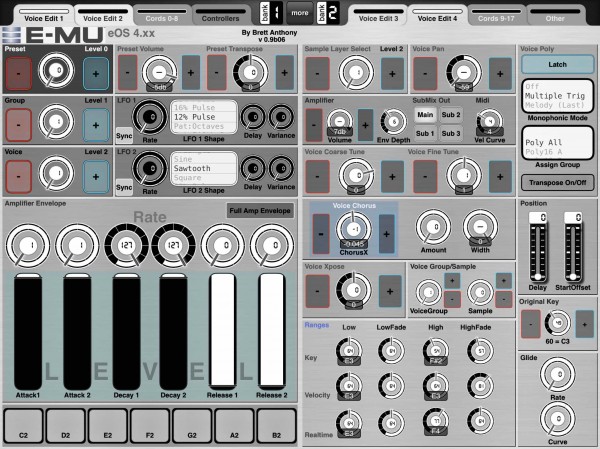The height and width of the screenshot is (449, 600).
Task: Adjust the Decay 2 level slider
Action: point(173,331)
